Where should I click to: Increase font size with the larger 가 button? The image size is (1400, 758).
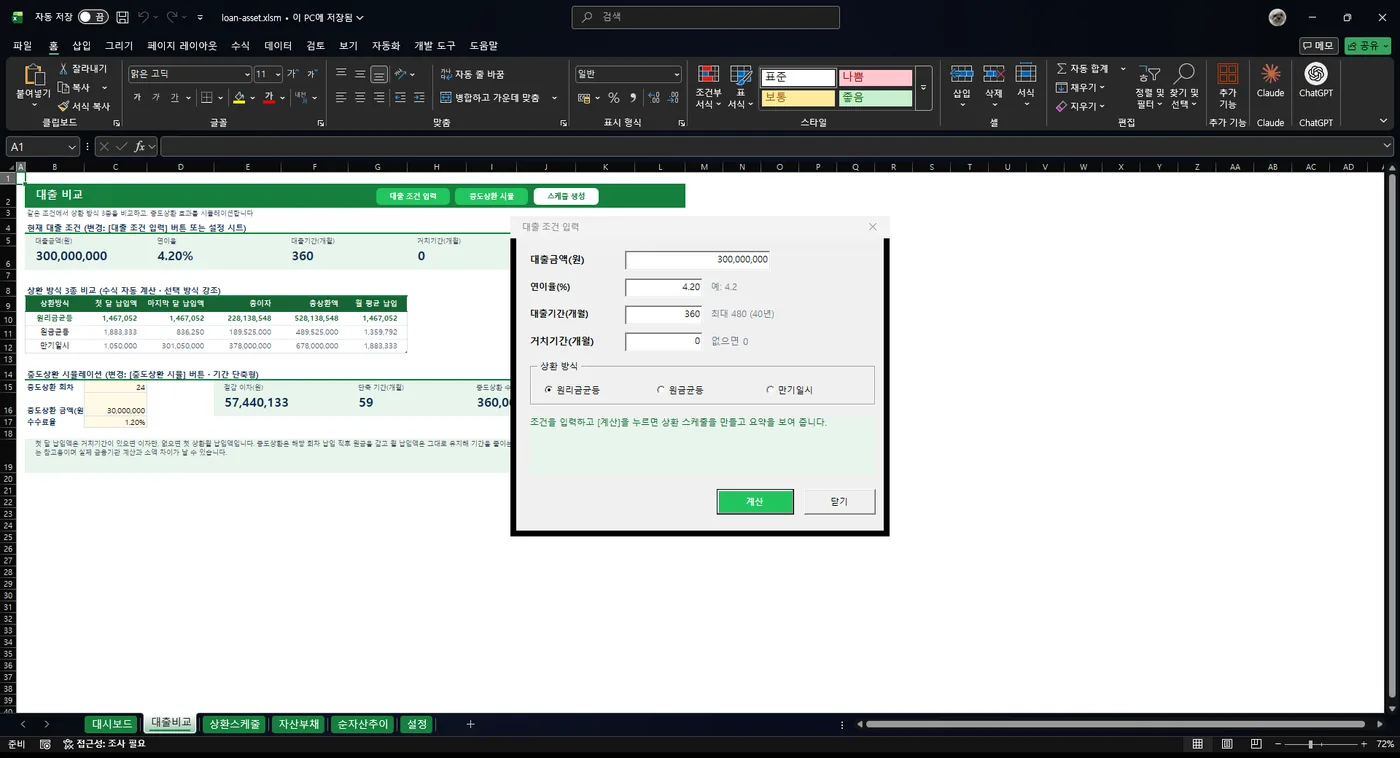(x=292, y=74)
